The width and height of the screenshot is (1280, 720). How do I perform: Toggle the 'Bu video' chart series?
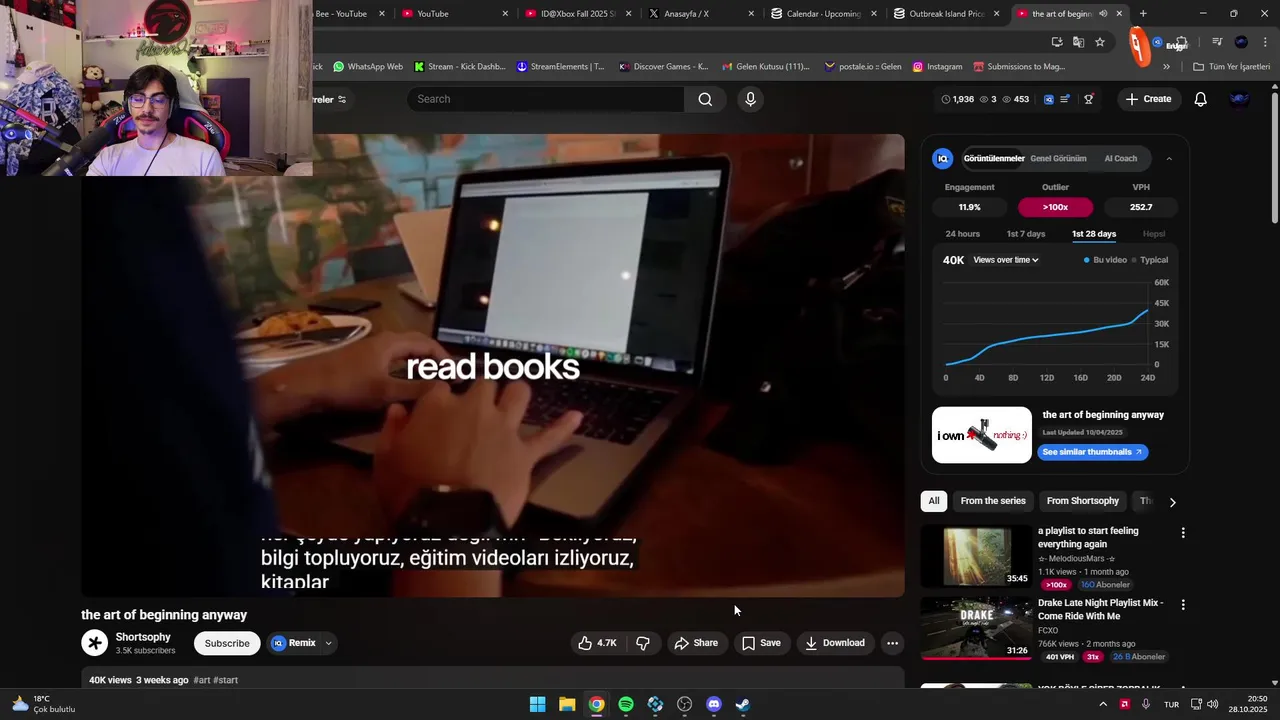click(1105, 260)
